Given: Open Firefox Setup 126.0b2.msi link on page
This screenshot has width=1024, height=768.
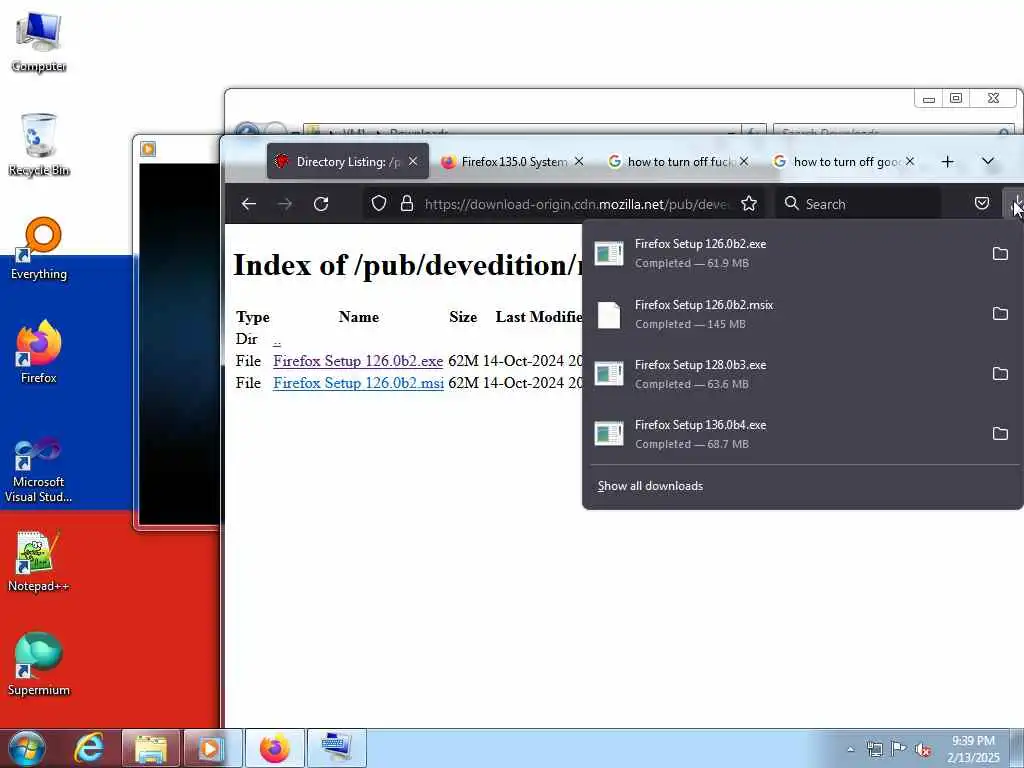Looking at the screenshot, I should click(x=358, y=383).
